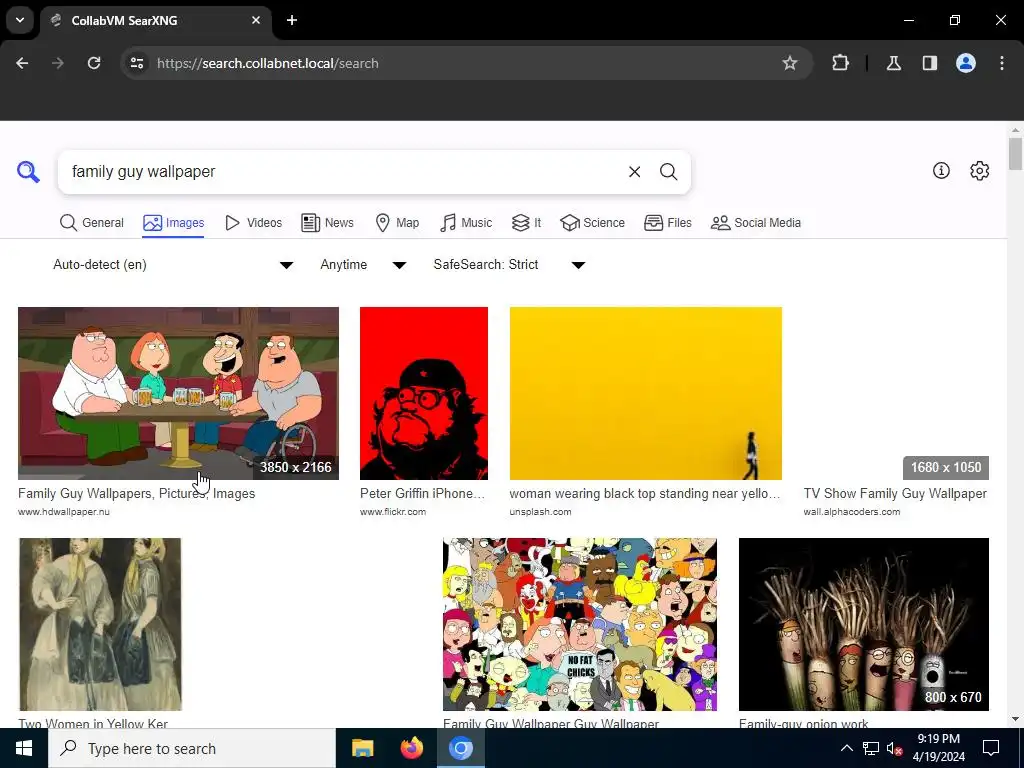Click Family Guy Wallpapers, Pictures, Images title

[x=136, y=494]
